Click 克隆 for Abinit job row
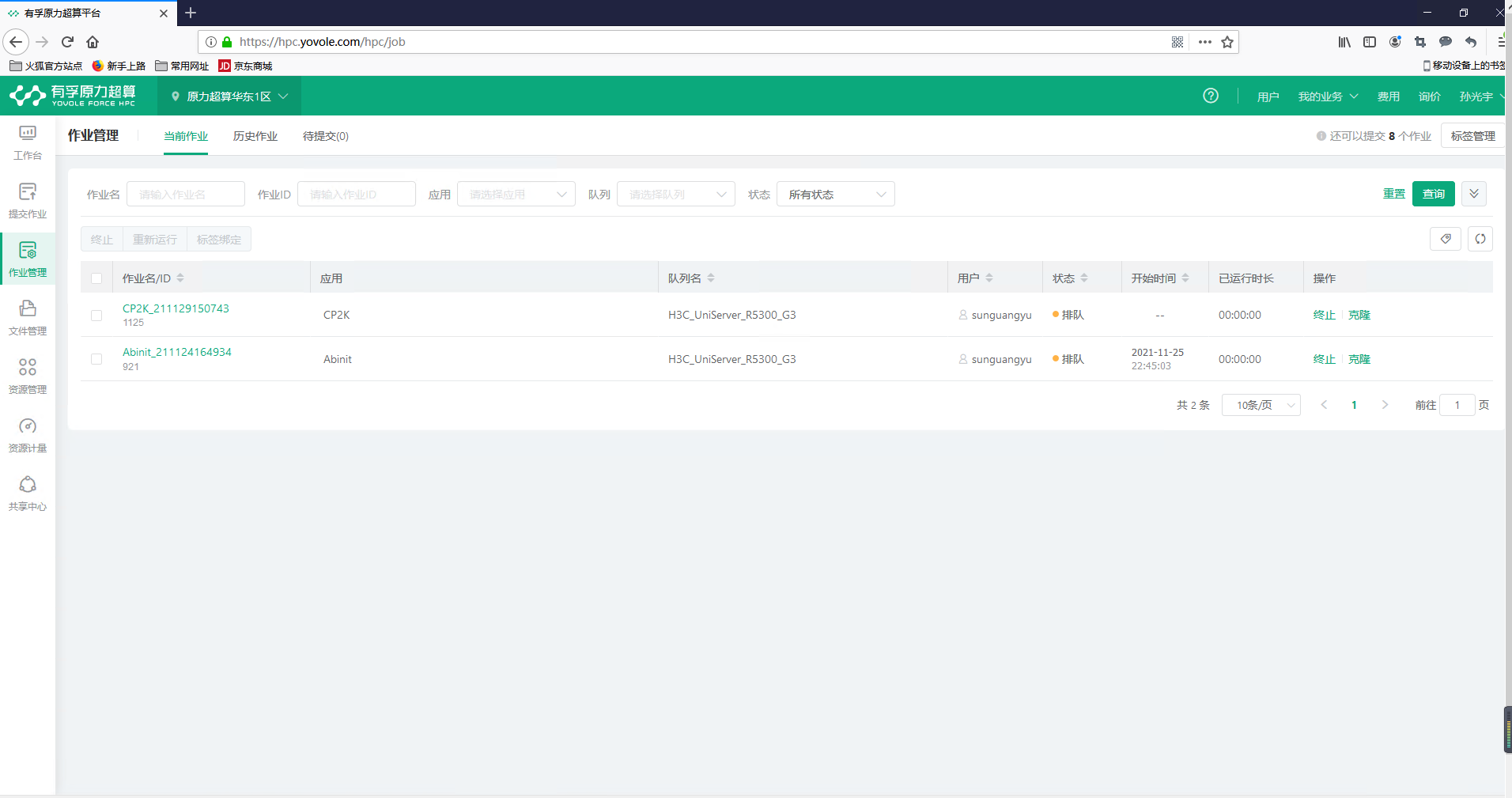This screenshot has width=1512, height=798. 1359,359
